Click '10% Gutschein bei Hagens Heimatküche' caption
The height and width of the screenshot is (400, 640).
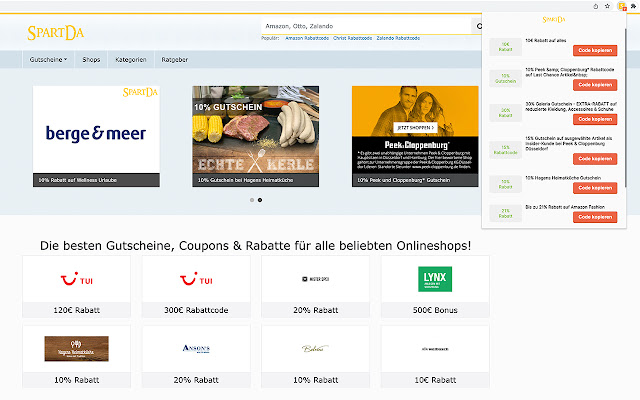(x=245, y=180)
